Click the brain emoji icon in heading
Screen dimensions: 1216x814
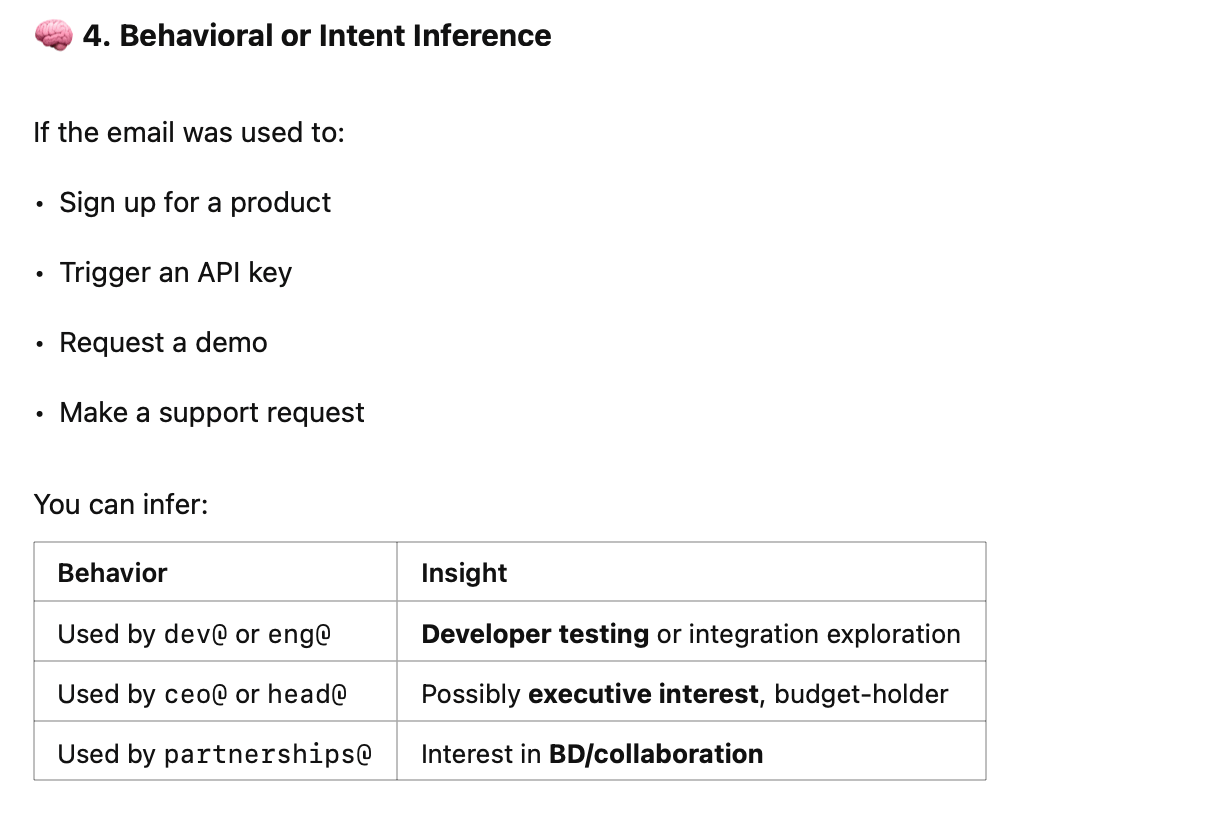53,36
